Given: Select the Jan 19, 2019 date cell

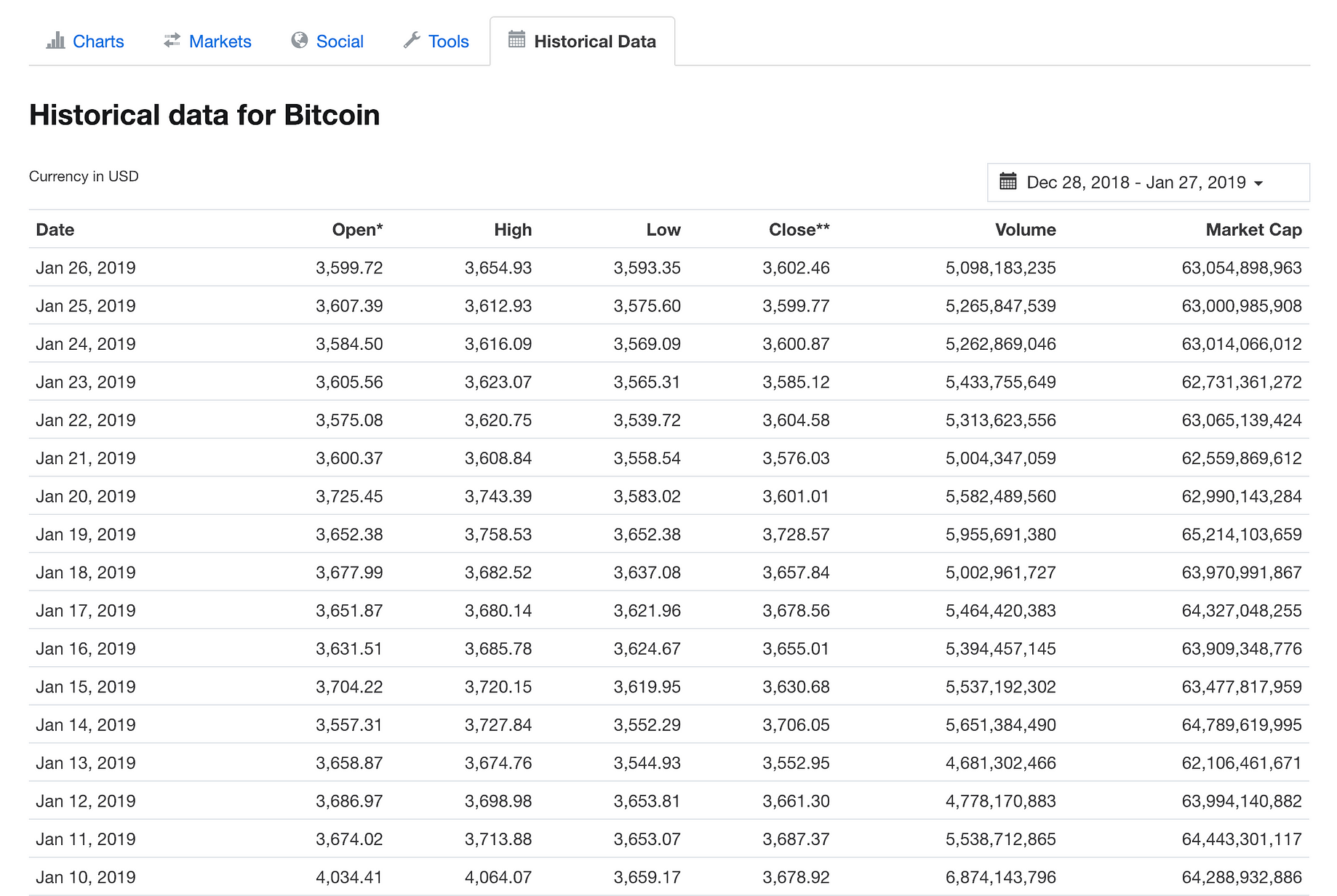Looking at the screenshot, I should click(x=86, y=535).
